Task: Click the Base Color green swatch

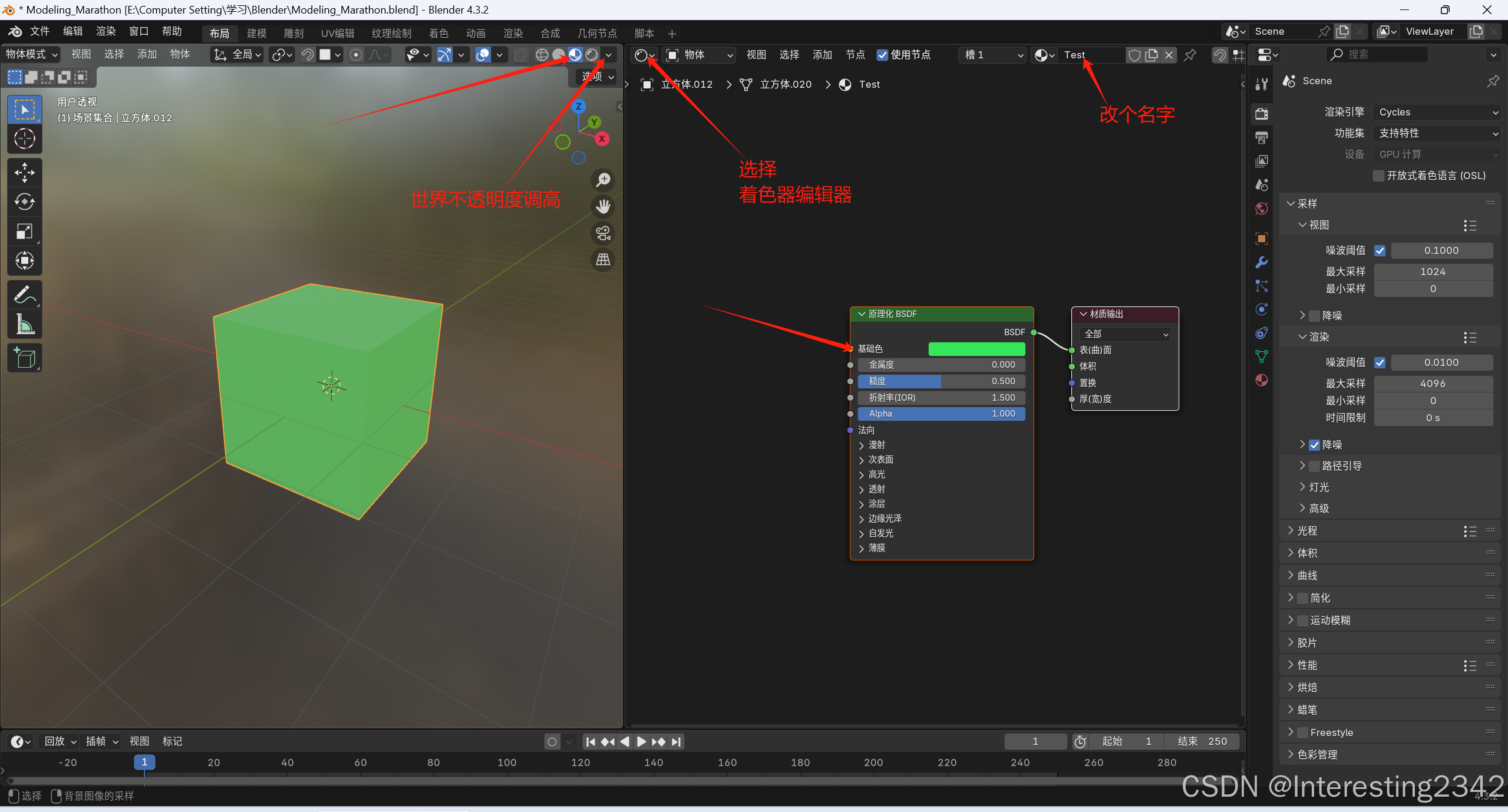Action: [976, 349]
